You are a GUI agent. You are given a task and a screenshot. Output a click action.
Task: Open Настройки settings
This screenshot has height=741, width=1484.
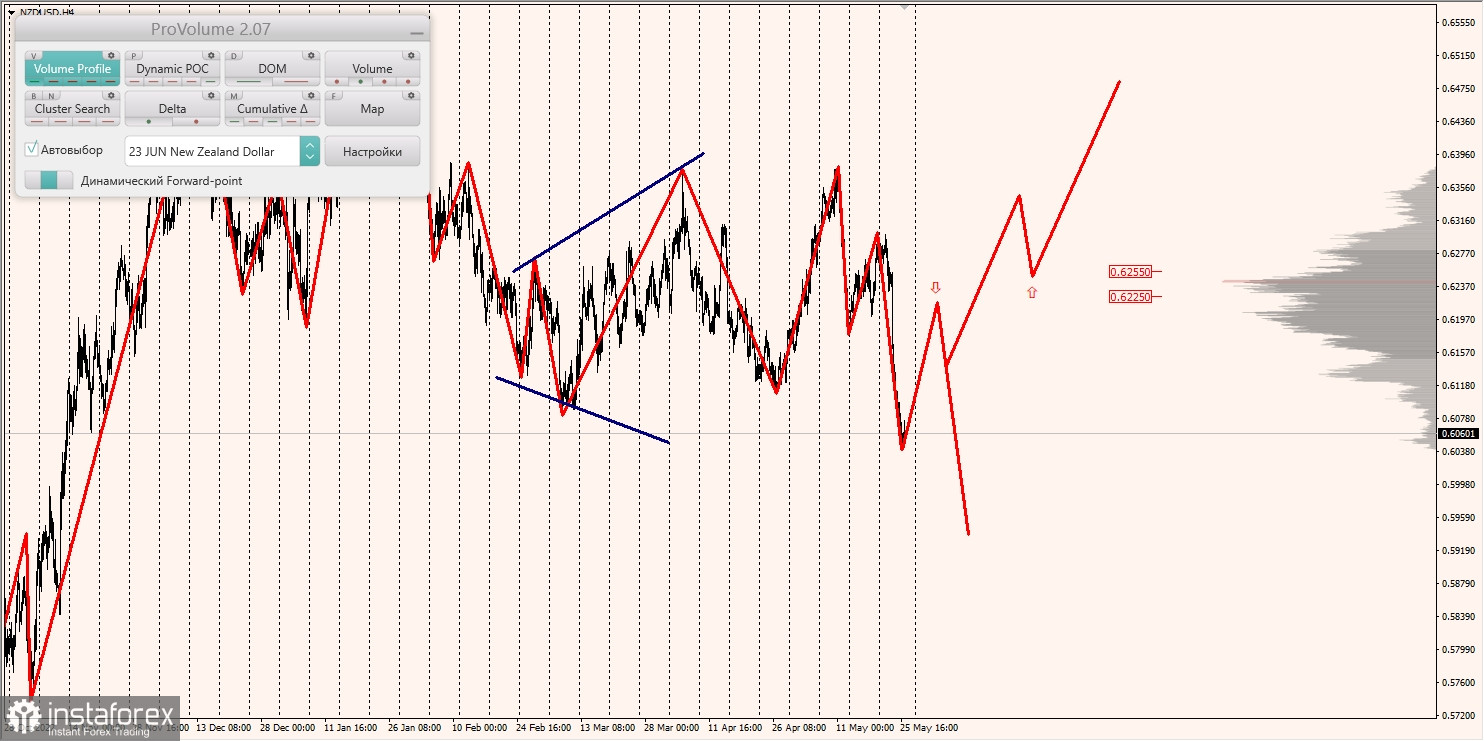(x=372, y=151)
